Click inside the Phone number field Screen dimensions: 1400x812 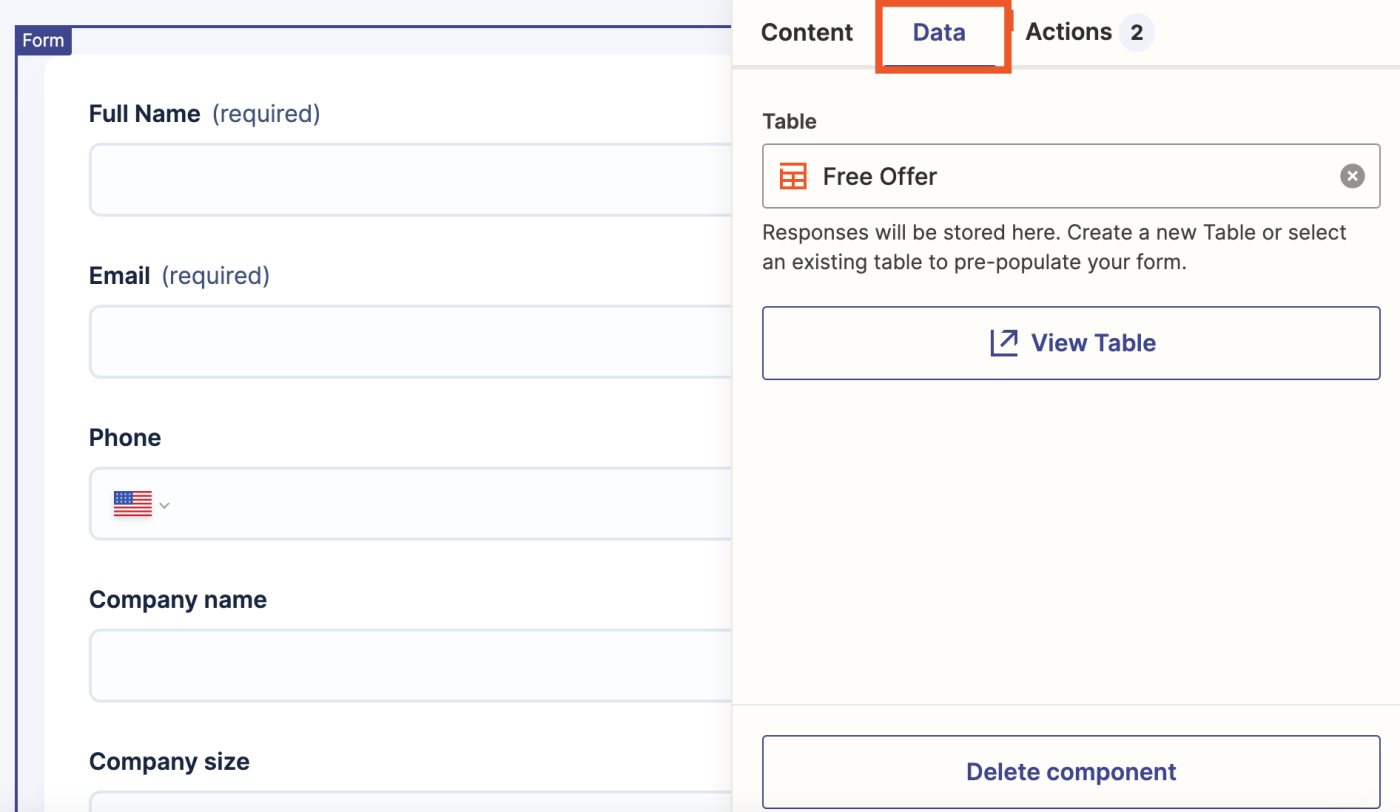point(450,504)
